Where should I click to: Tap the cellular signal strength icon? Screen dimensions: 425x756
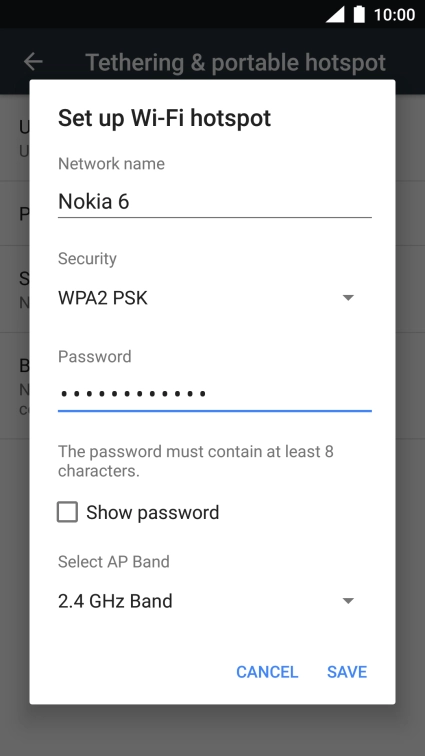tap(335, 14)
